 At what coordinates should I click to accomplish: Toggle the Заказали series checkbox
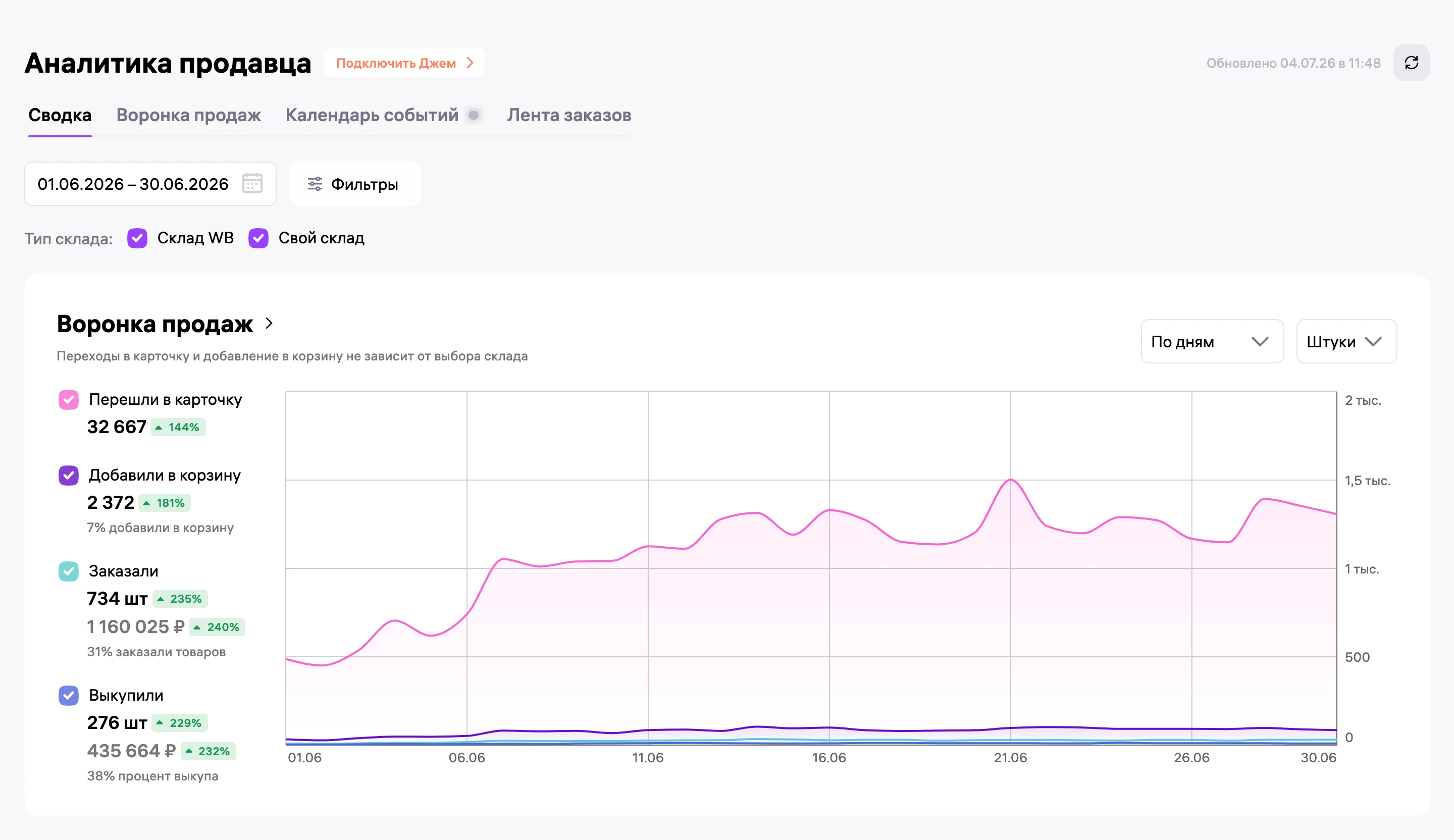[x=69, y=571]
